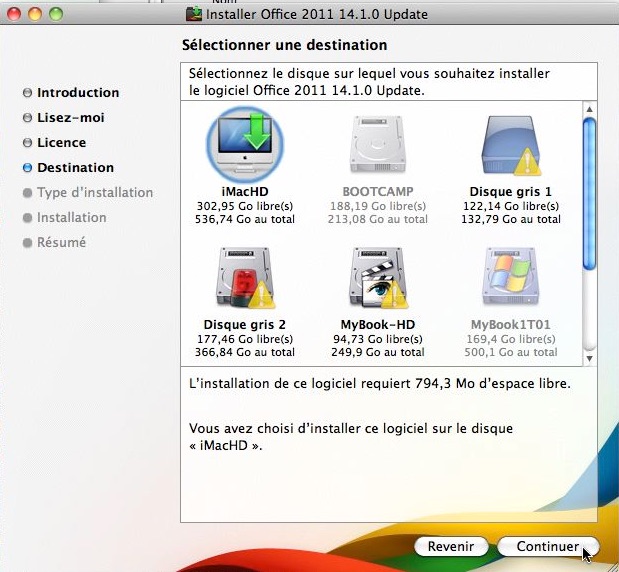The width and height of the screenshot is (619, 572).
Task: Click "536,74 Go au total" text
Action: coord(245,219)
